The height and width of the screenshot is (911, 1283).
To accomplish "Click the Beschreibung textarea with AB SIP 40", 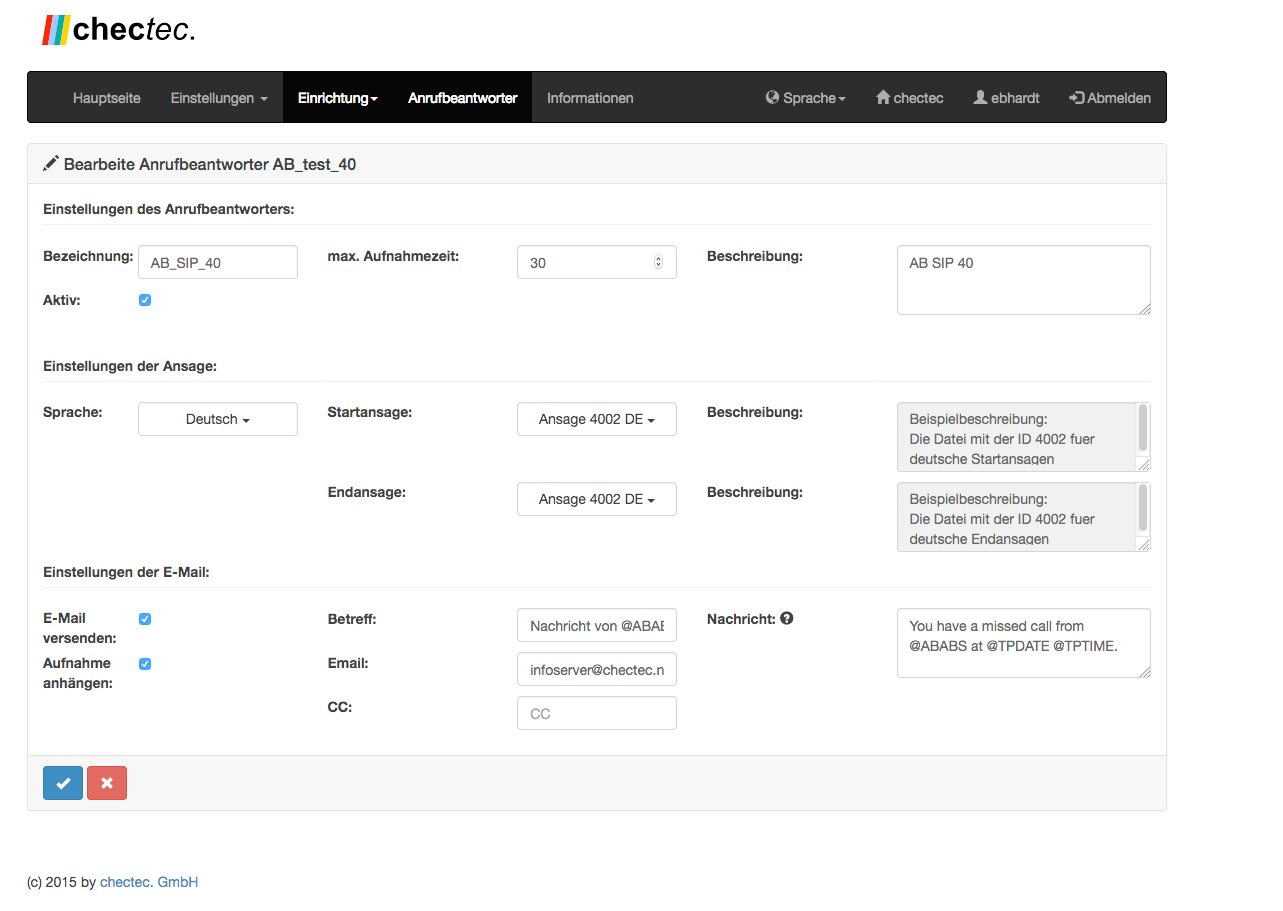I will tap(1024, 280).
